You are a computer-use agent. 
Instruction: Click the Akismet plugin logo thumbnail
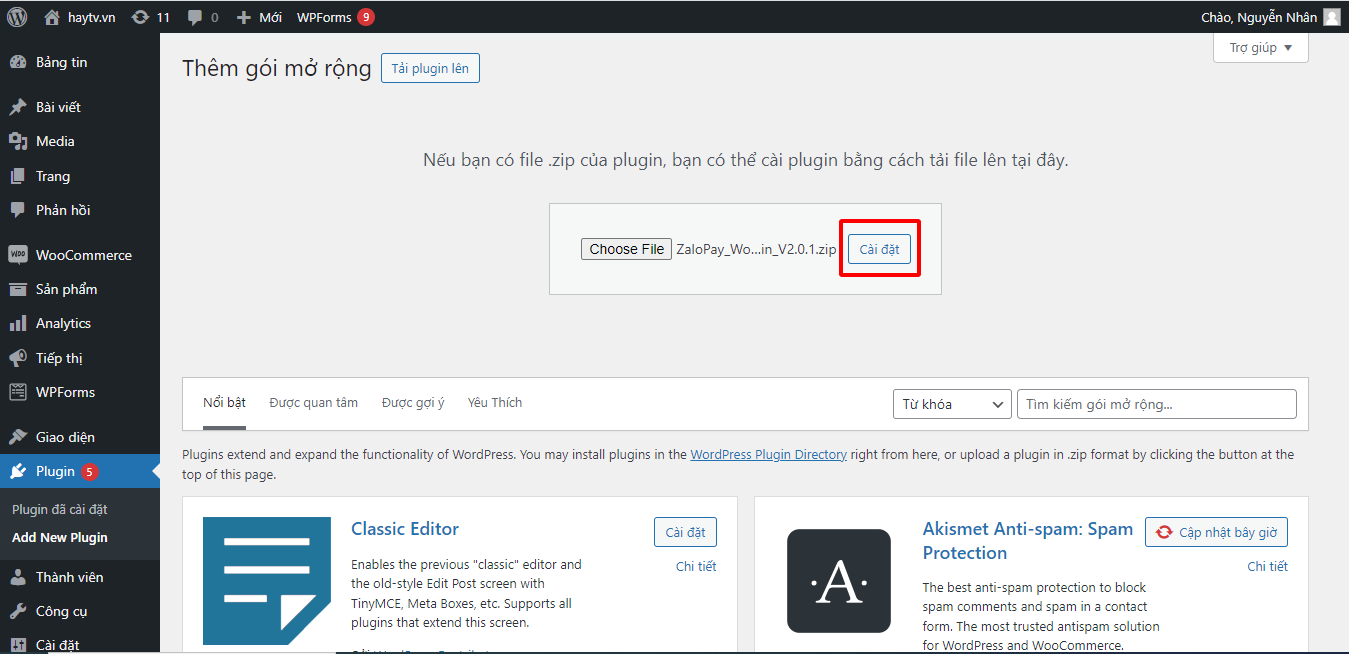point(839,581)
